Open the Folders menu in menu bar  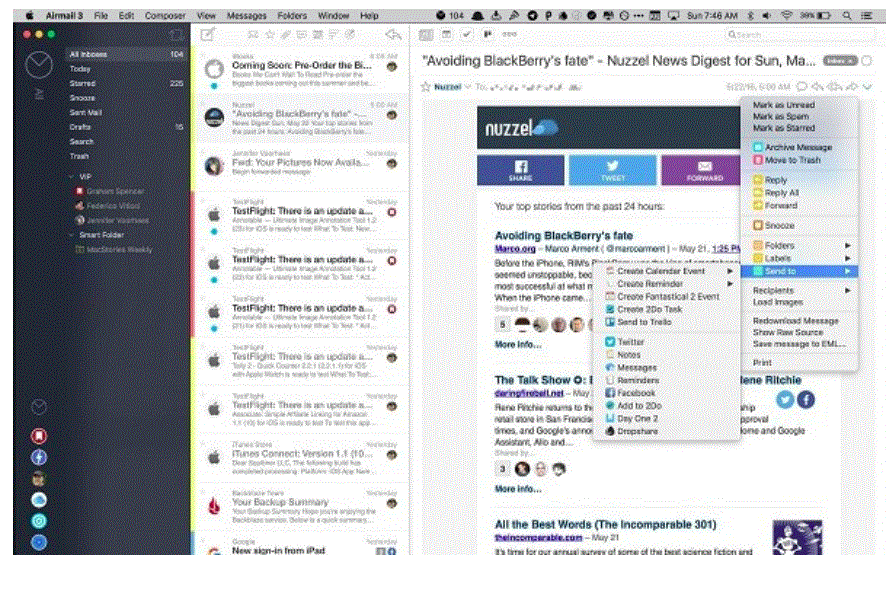click(x=292, y=15)
